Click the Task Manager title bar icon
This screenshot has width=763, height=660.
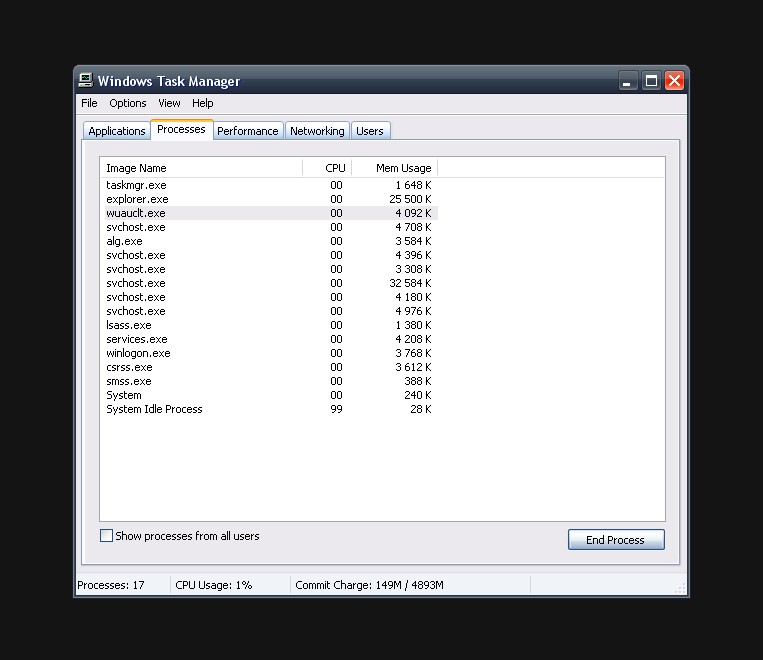86,80
